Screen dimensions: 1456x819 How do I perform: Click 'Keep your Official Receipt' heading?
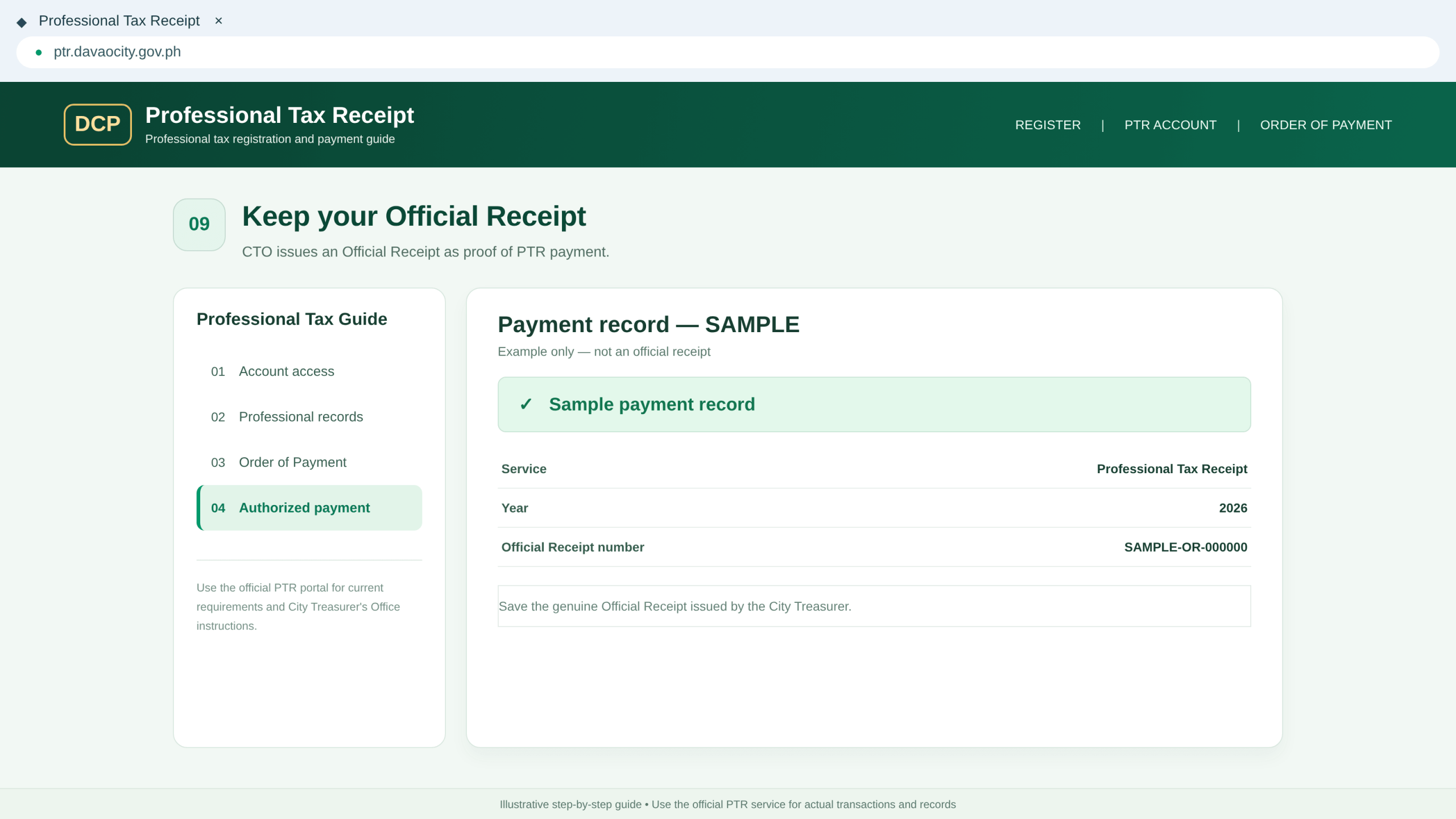click(413, 217)
